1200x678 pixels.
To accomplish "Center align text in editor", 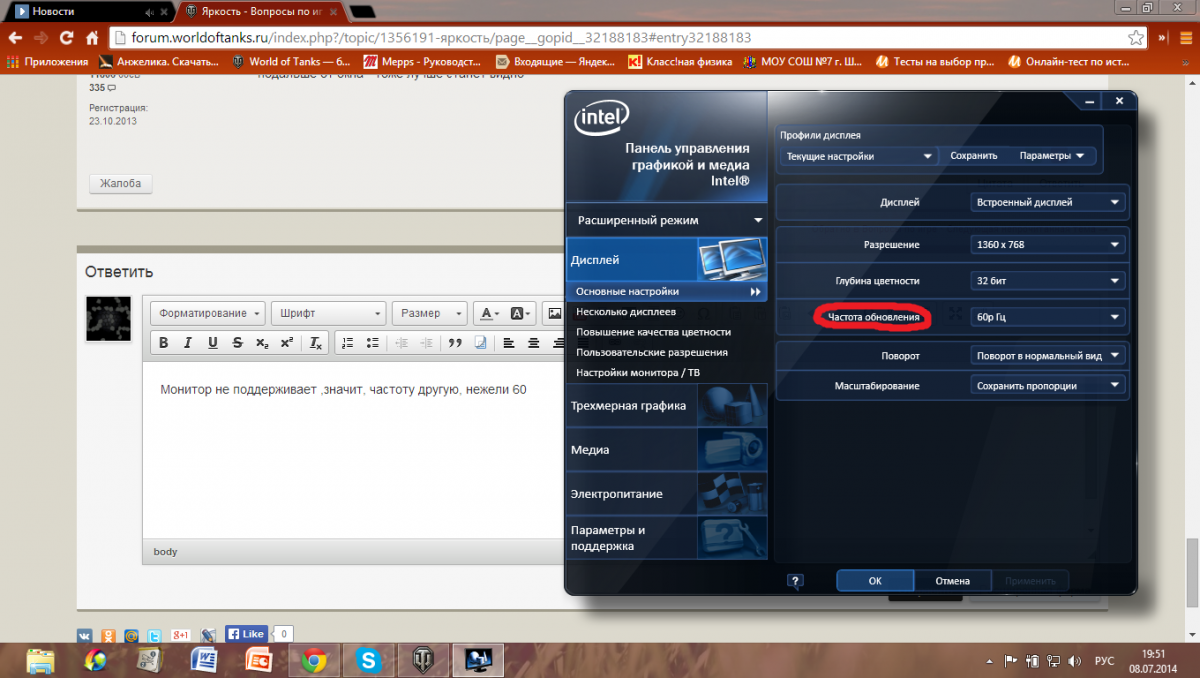I will point(534,343).
